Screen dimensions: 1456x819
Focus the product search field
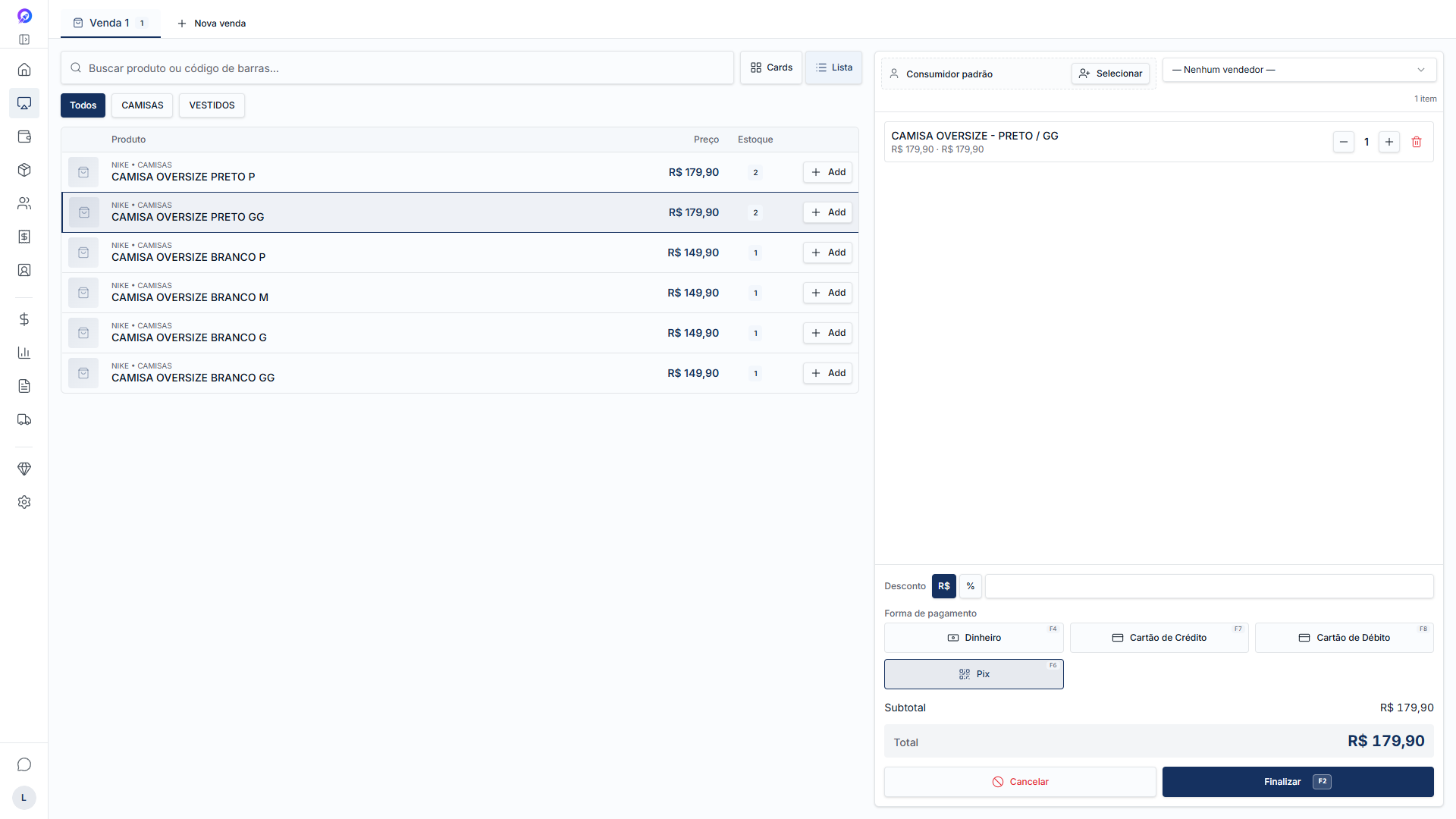point(397,68)
